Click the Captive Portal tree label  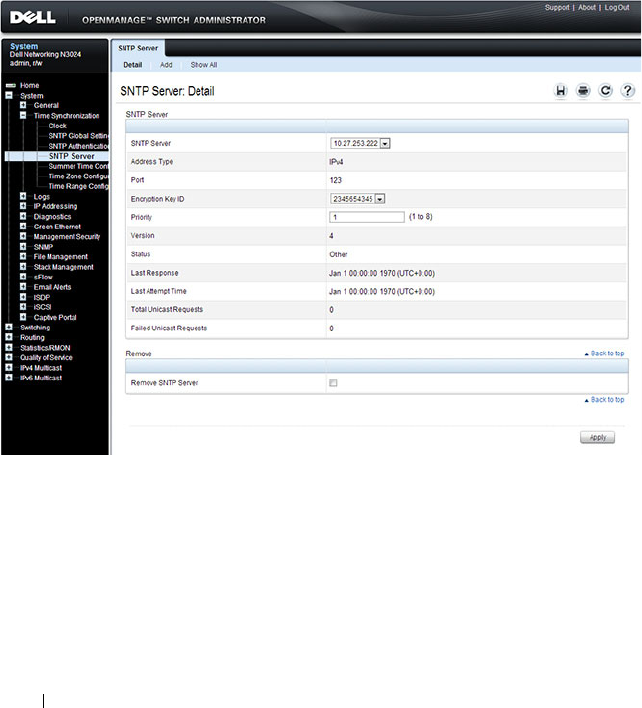coord(55,317)
